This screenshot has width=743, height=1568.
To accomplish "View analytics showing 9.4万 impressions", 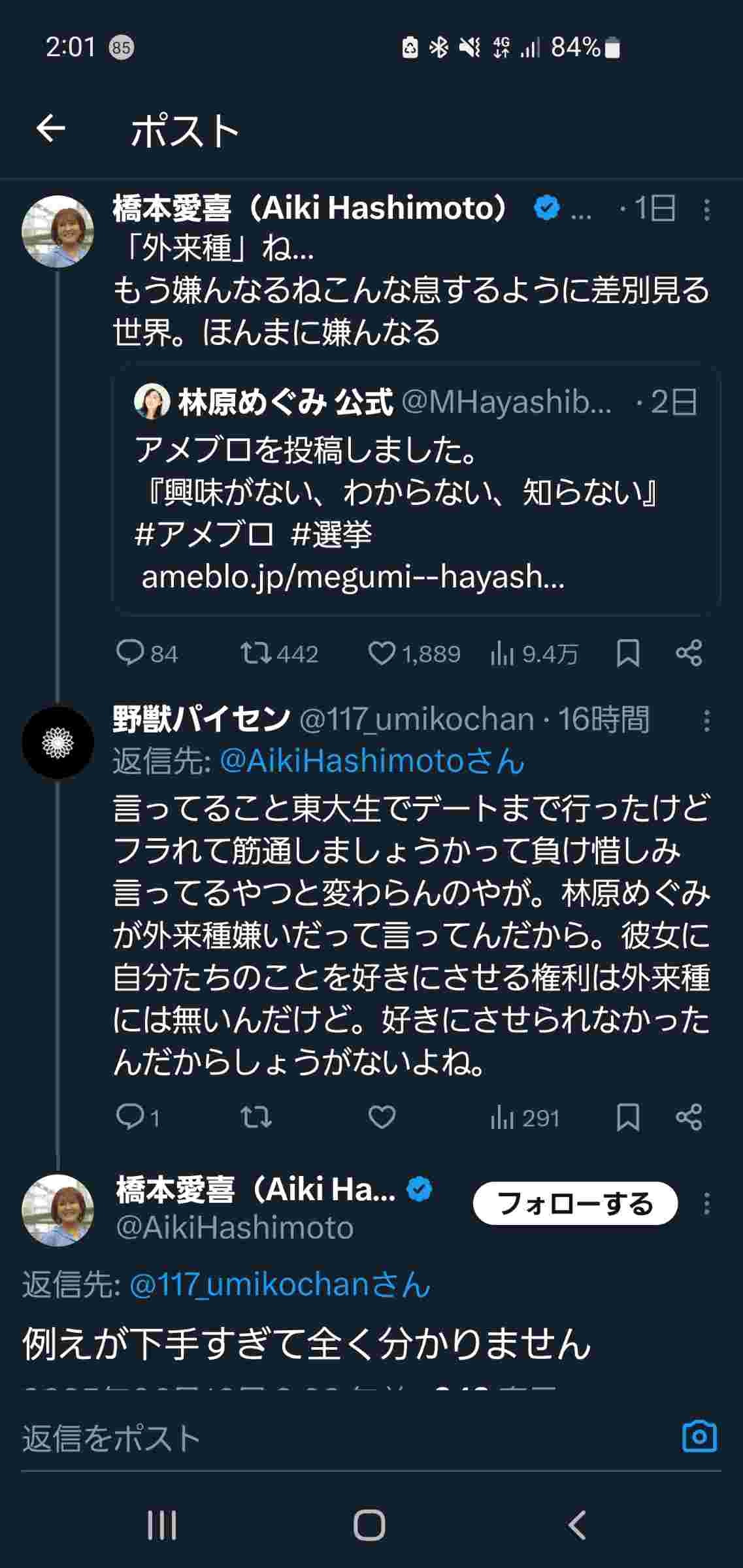I will [x=503, y=653].
